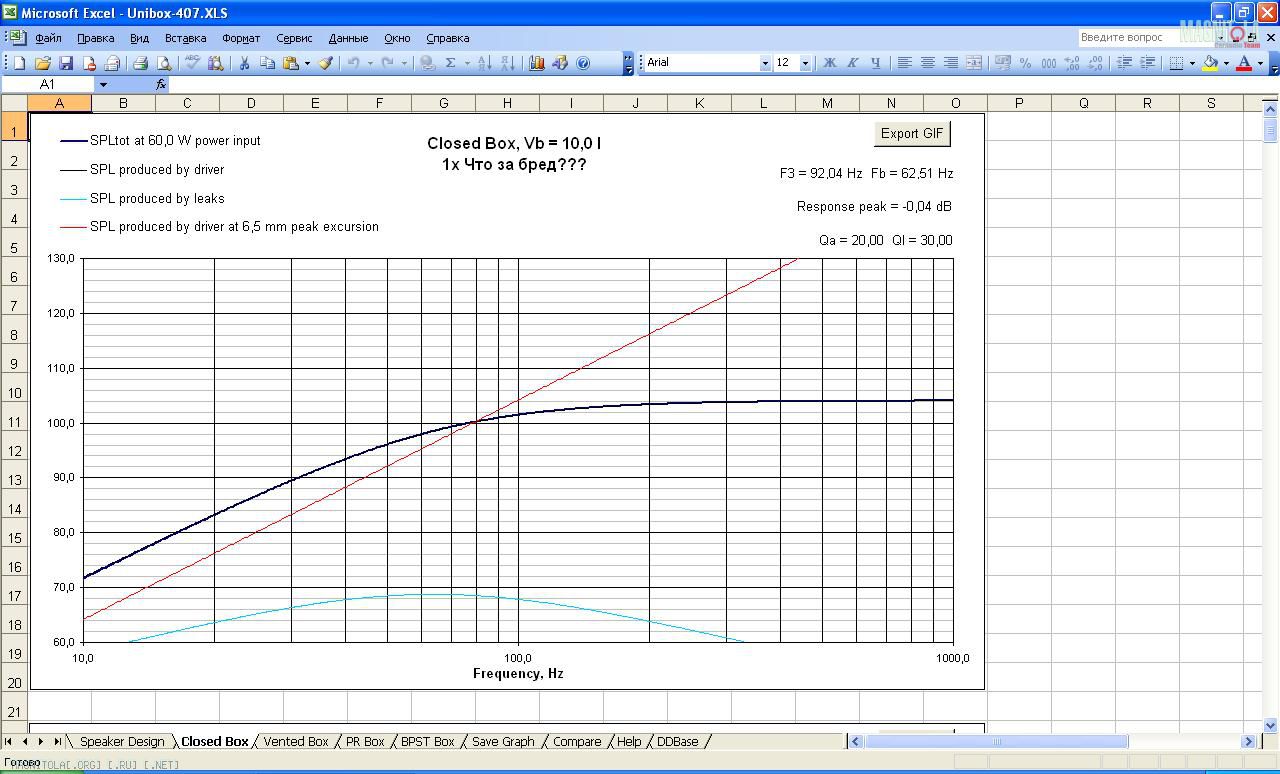Click the Open file folder icon
Viewport: 1280px width, 774px height.
[x=42, y=63]
